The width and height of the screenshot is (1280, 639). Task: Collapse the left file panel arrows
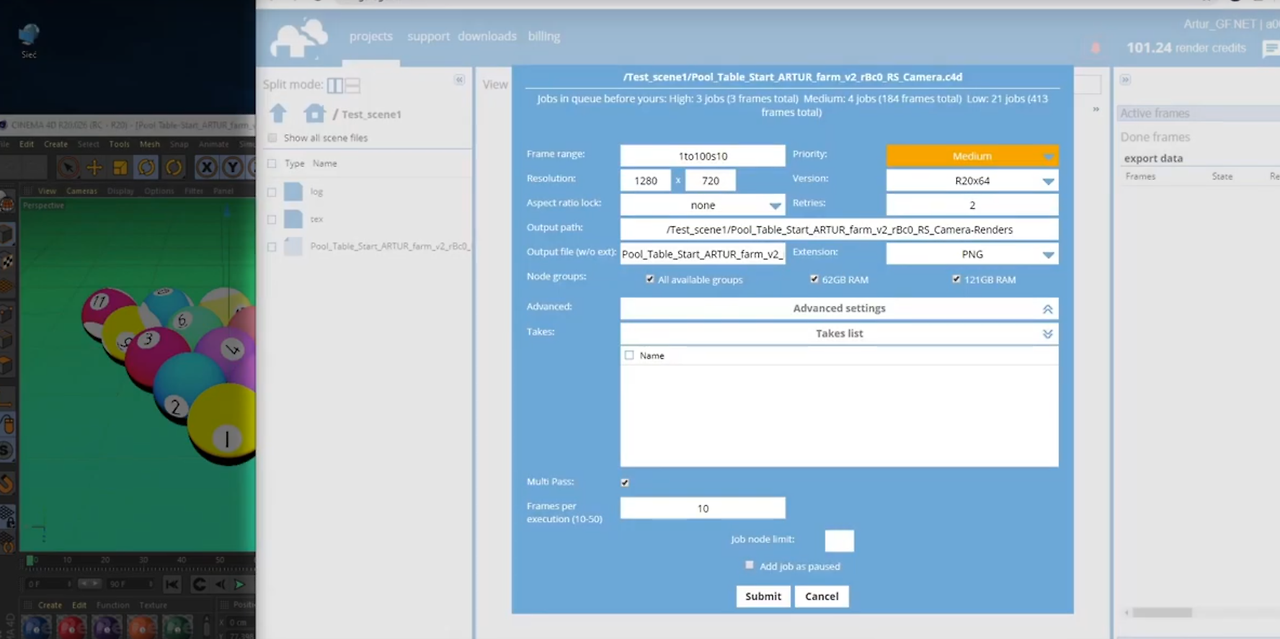[x=459, y=80]
